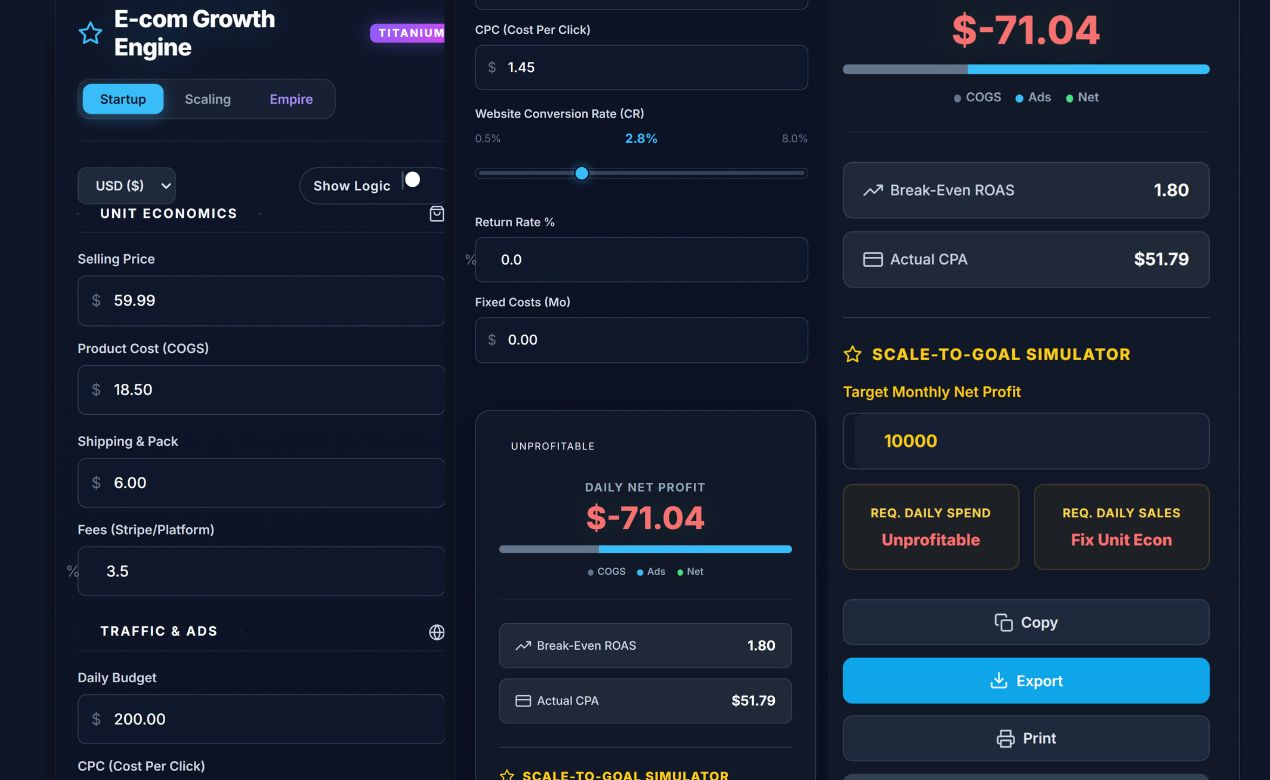Click the globe icon next to TRAFFIC & ADS
Image resolution: width=1270 pixels, height=780 pixels.
[436, 631]
